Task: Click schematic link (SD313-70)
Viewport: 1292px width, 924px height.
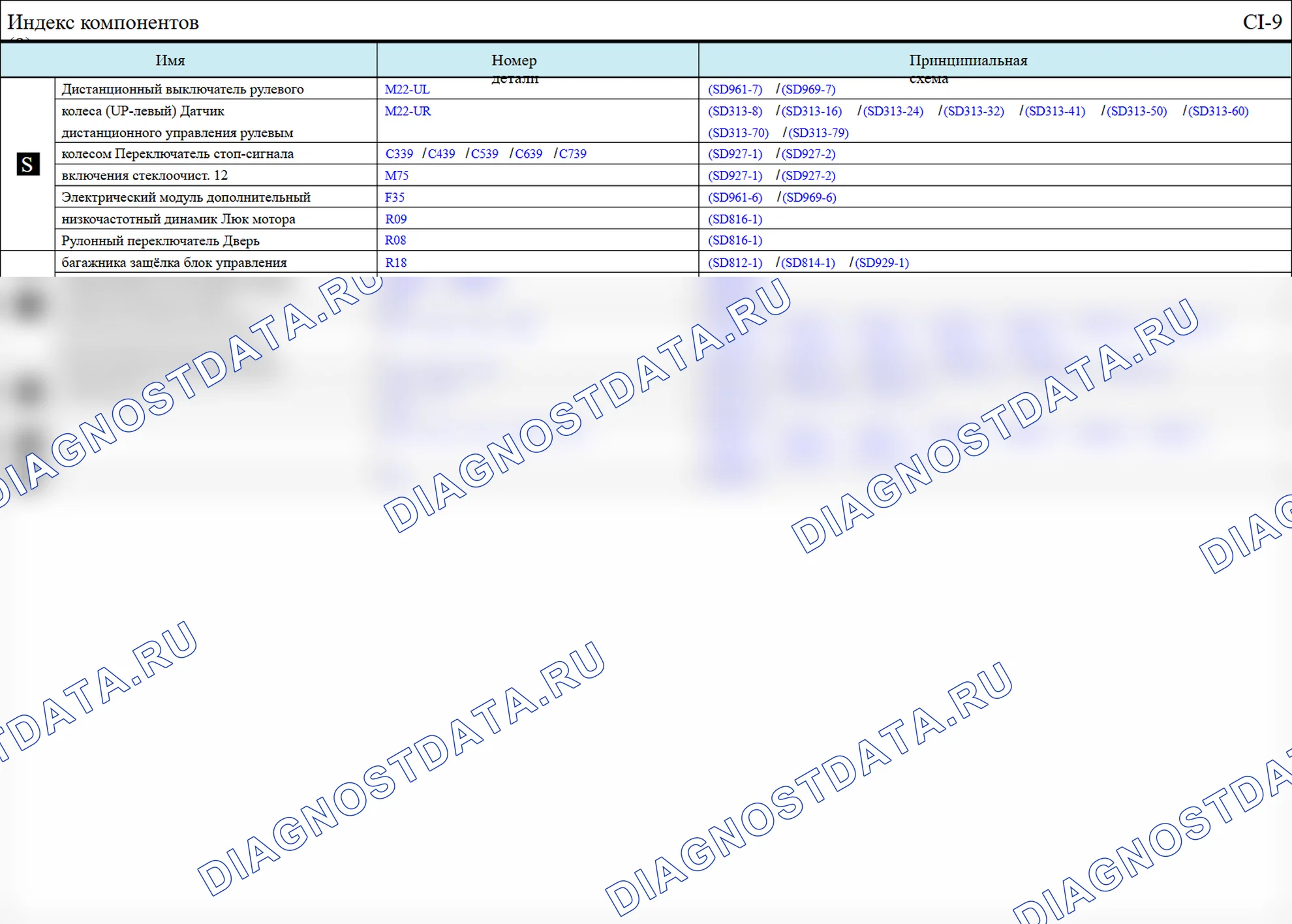Action: click(x=739, y=132)
